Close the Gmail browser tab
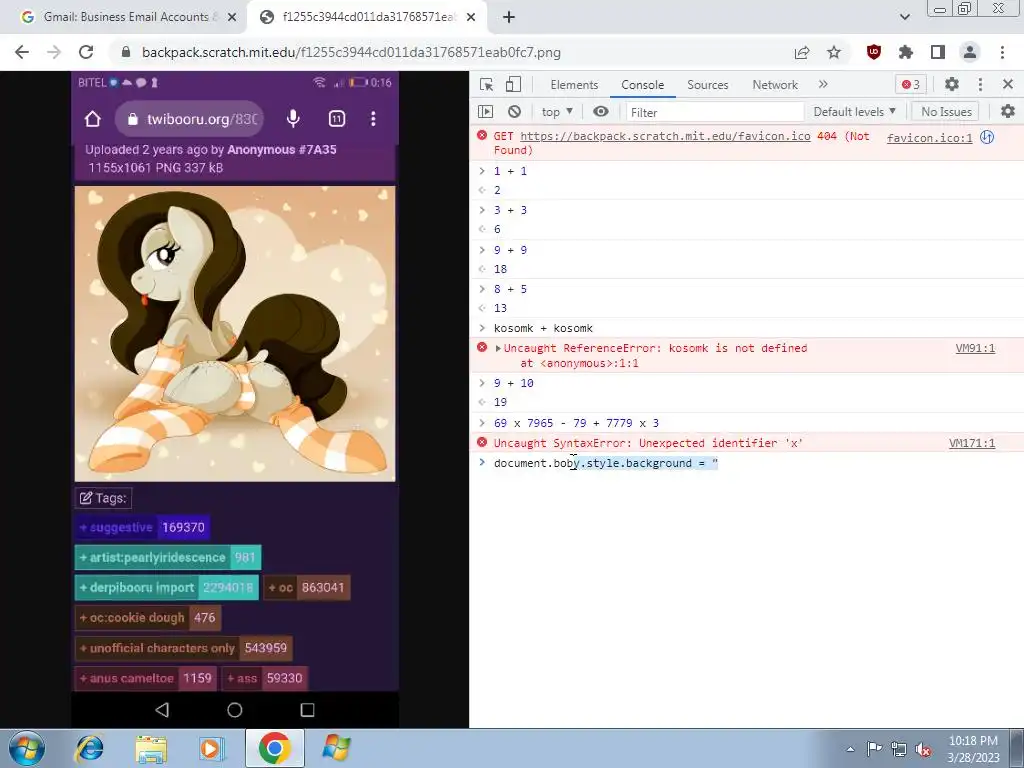Viewport: 1024px width, 768px height. pyautogui.click(x=232, y=17)
